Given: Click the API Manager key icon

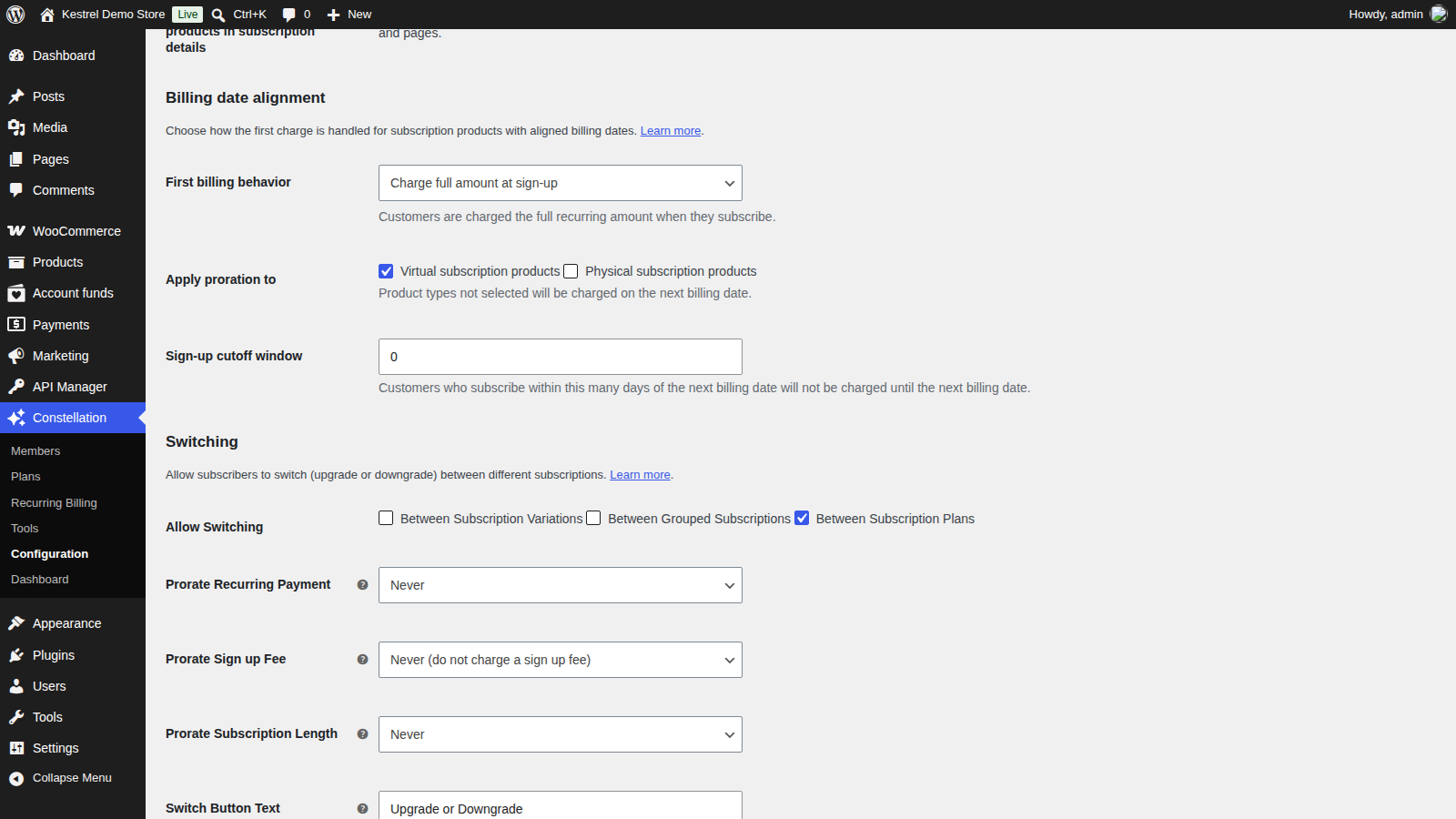Looking at the screenshot, I should [16, 387].
